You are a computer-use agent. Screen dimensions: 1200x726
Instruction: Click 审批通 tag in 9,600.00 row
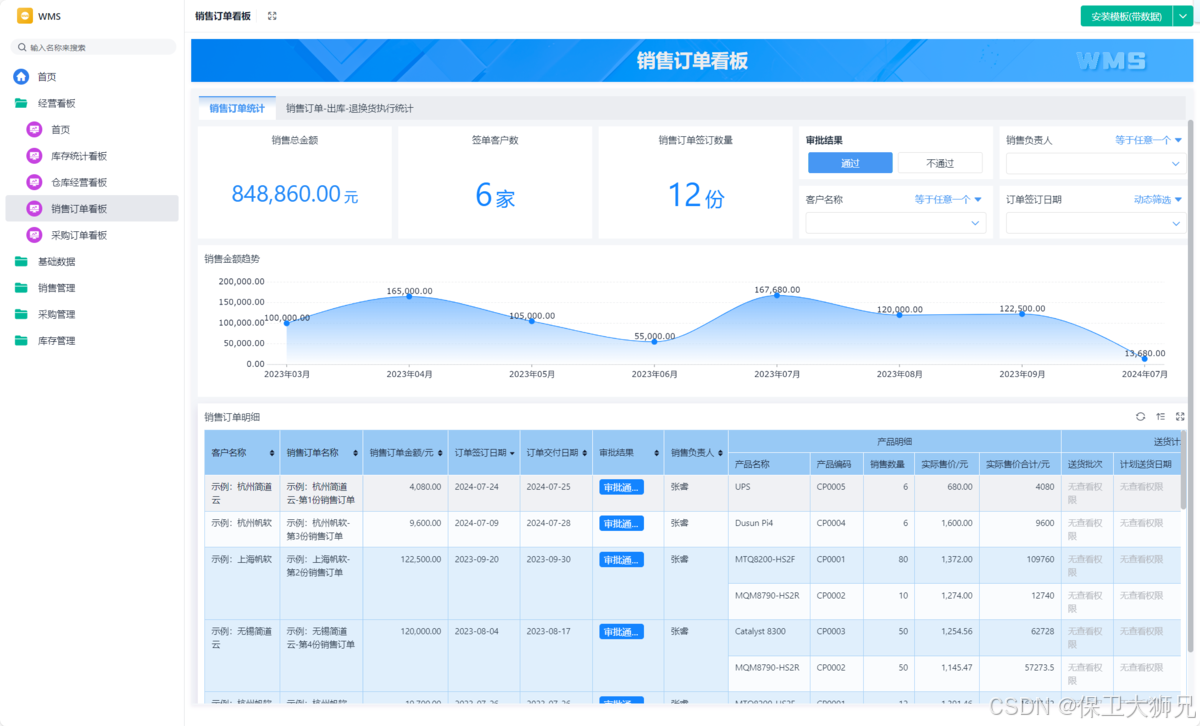pos(621,523)
